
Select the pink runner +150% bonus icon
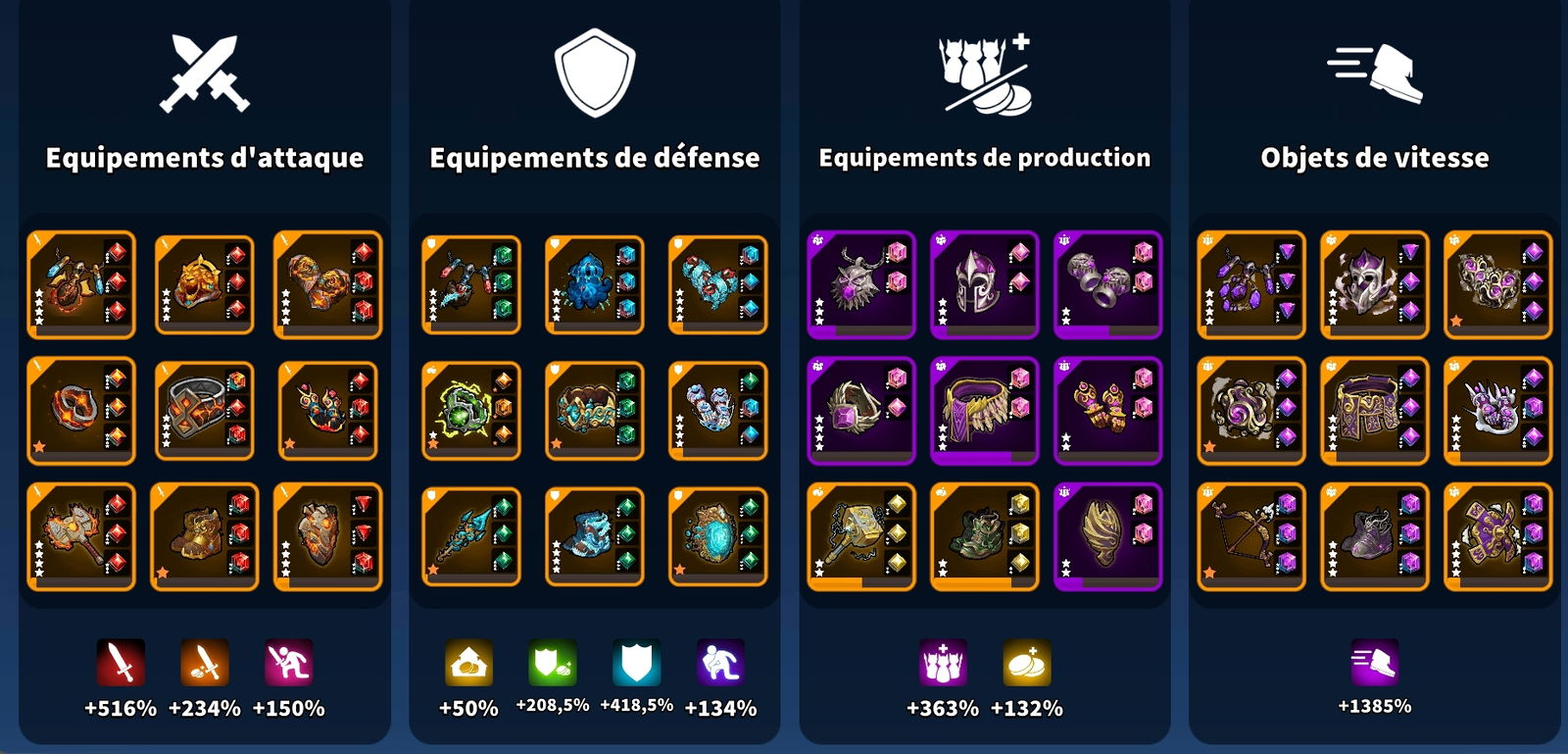pyautogui.click(x=289, y=663)
